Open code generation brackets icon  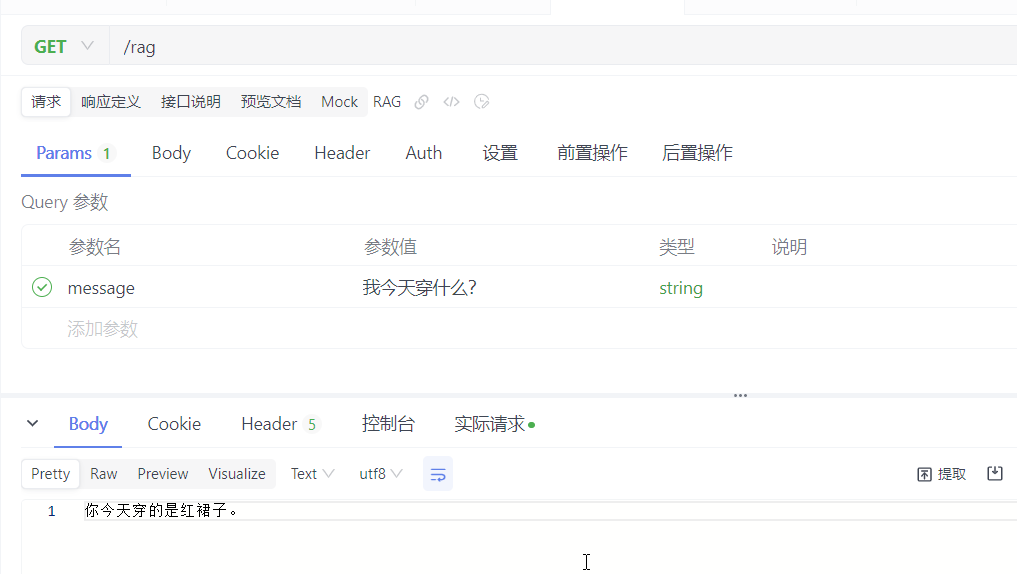click(x=451, y=102)
